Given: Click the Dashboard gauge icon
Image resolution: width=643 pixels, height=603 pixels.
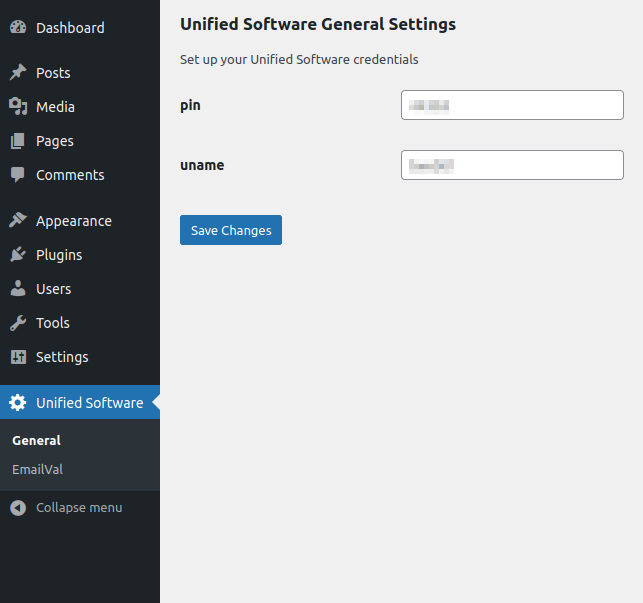Looking at the screenshot, I should pyautogui.click(x=18, y=27).
